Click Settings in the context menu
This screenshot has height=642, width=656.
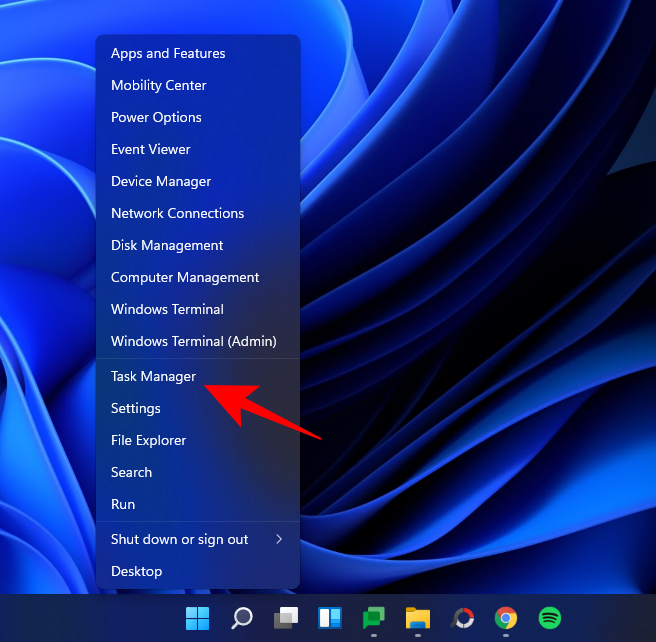tap(136, 408)
